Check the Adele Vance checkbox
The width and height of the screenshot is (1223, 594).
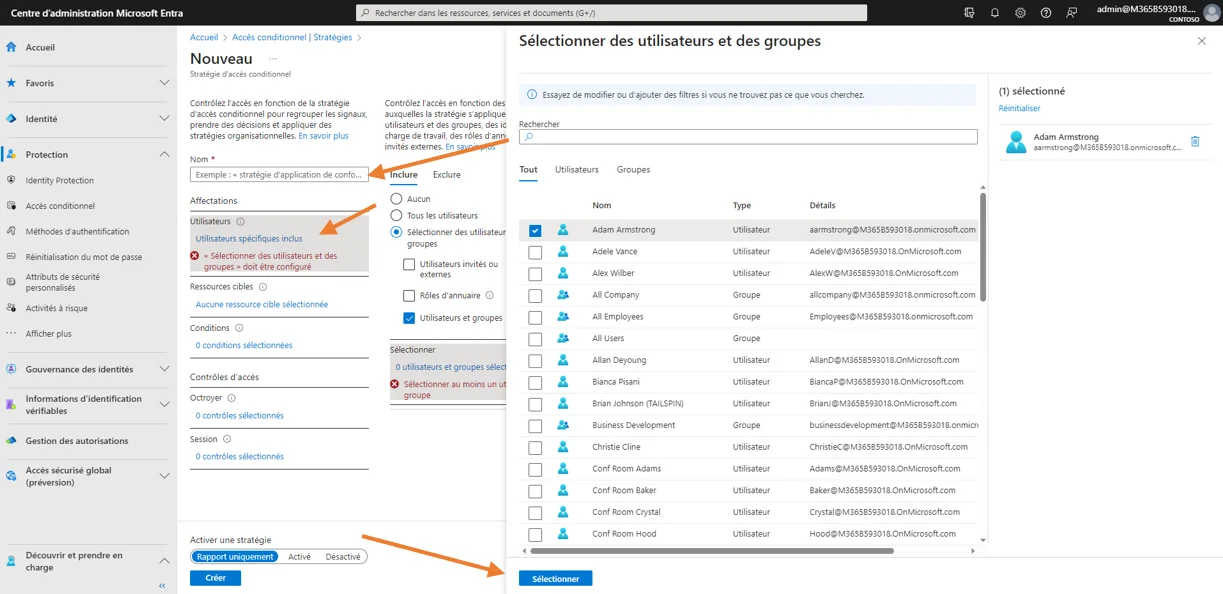point(535,252)
